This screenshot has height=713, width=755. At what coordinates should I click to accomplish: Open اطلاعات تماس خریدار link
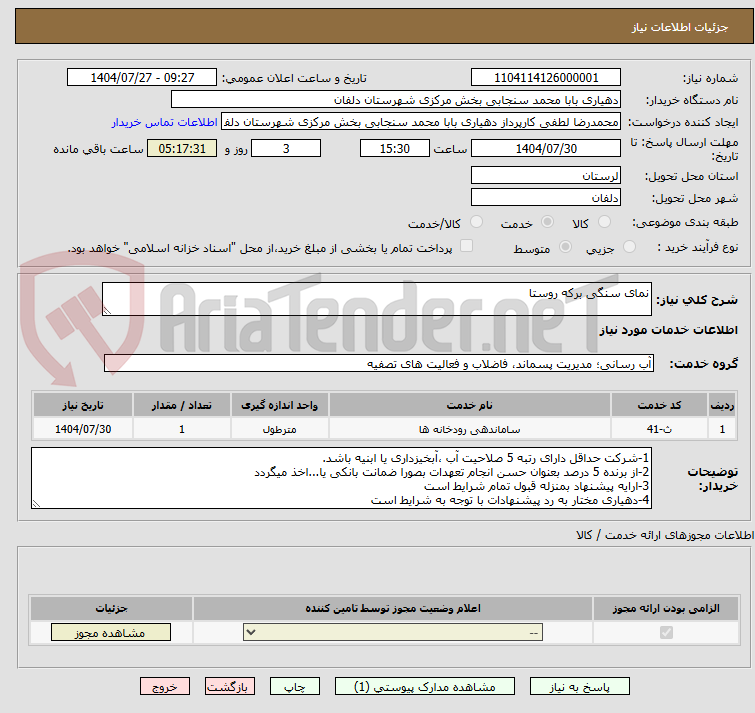(164, 122)
